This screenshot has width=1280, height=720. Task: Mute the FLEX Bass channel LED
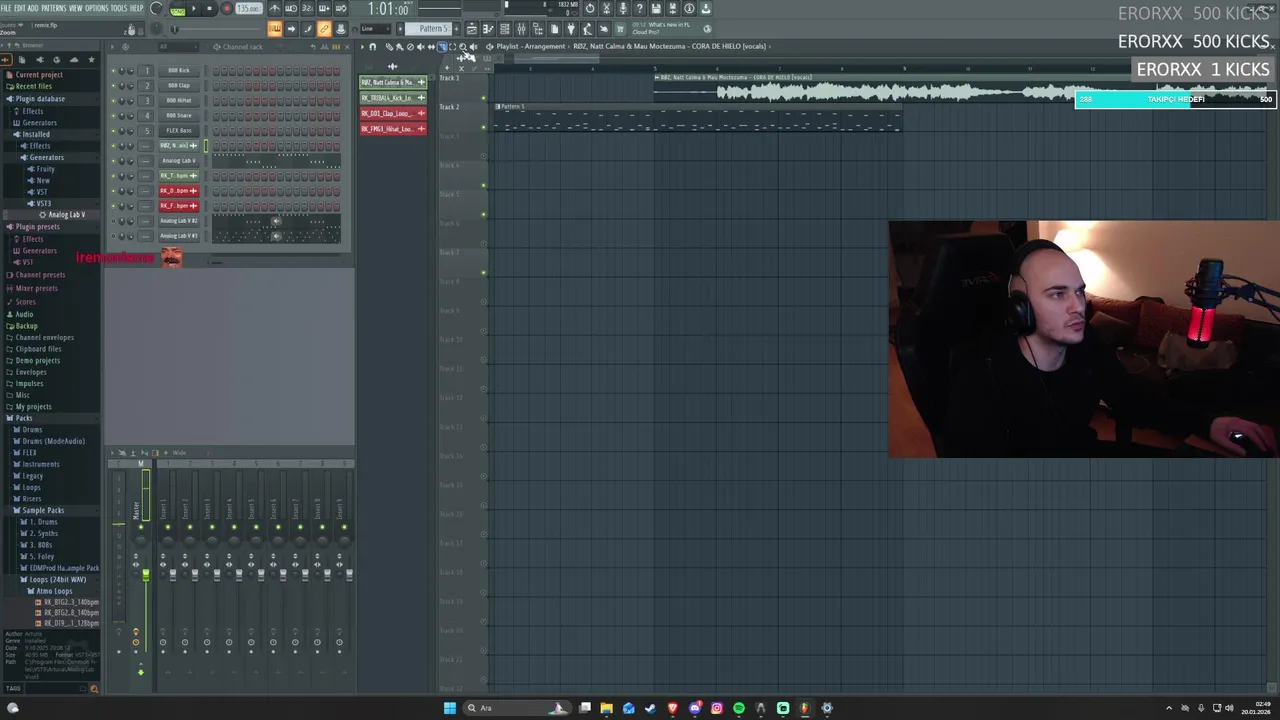[113, 130]
